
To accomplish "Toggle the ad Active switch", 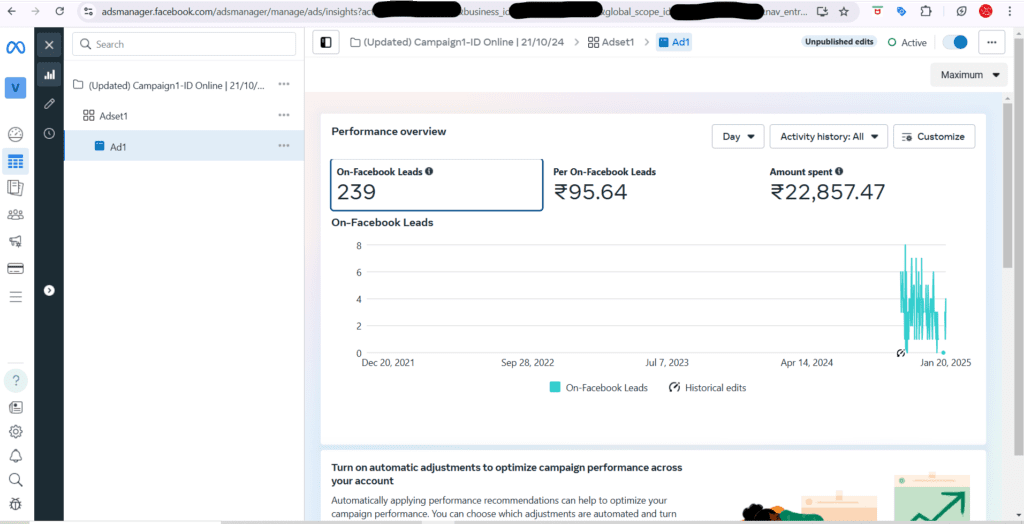I will (955, 42).
